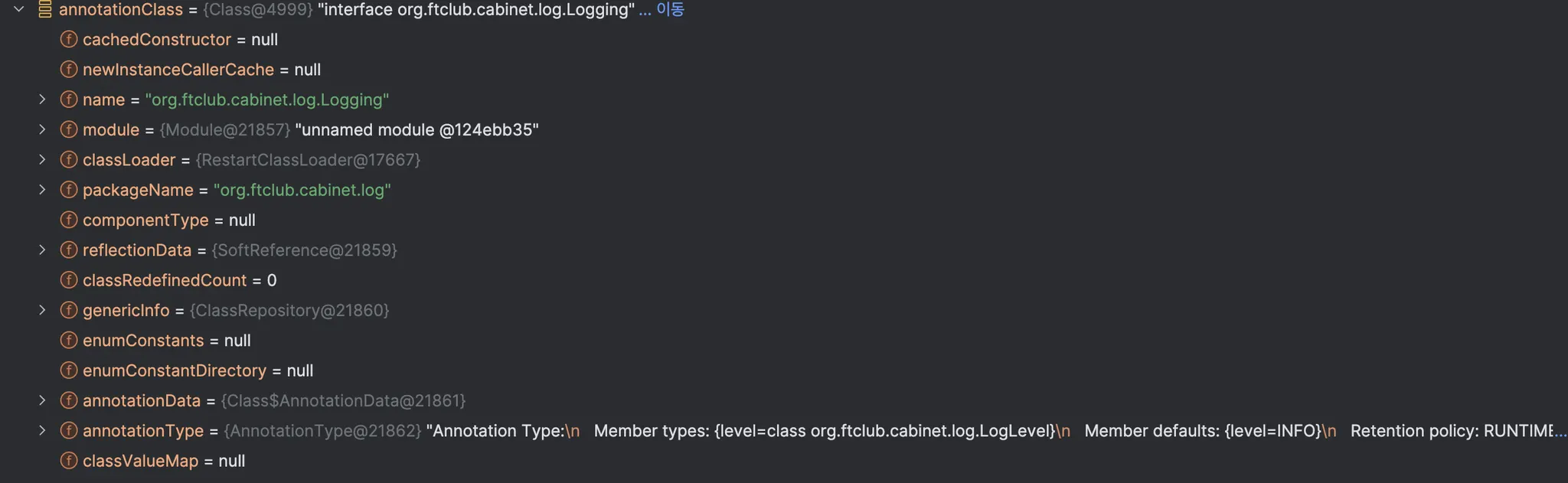Expand the annotationType field node
Screen dimensions: 1568x483
(42, 430)
